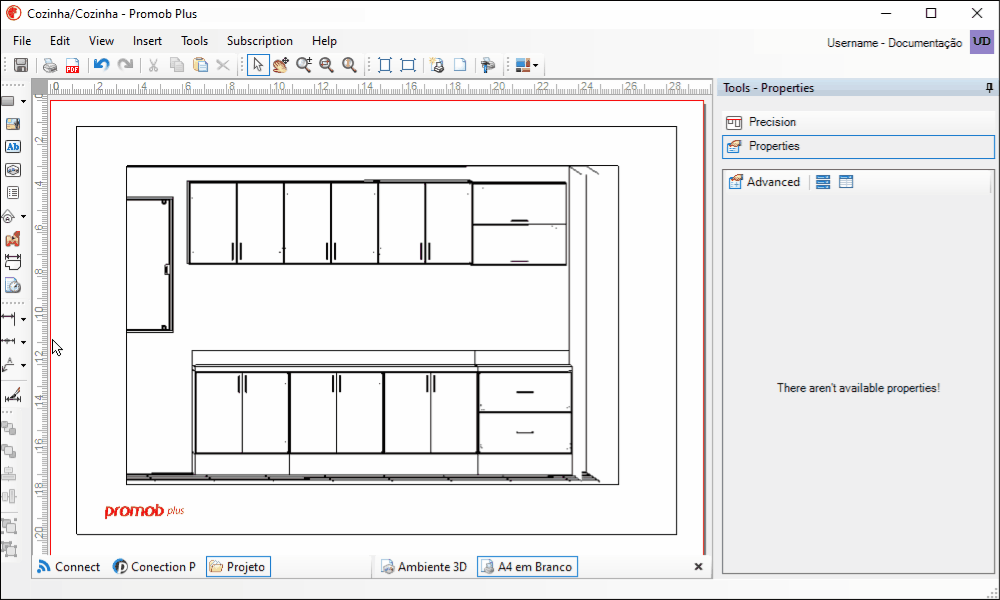Screen dimensions: 1000x600
Task: Export the page with the PDF icon
Action: [72, 65]
